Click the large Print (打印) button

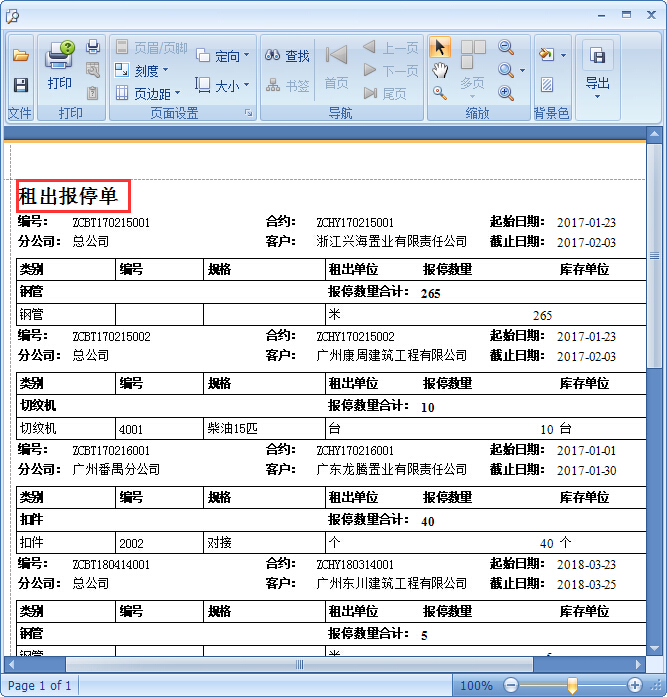tap(60, 66)
